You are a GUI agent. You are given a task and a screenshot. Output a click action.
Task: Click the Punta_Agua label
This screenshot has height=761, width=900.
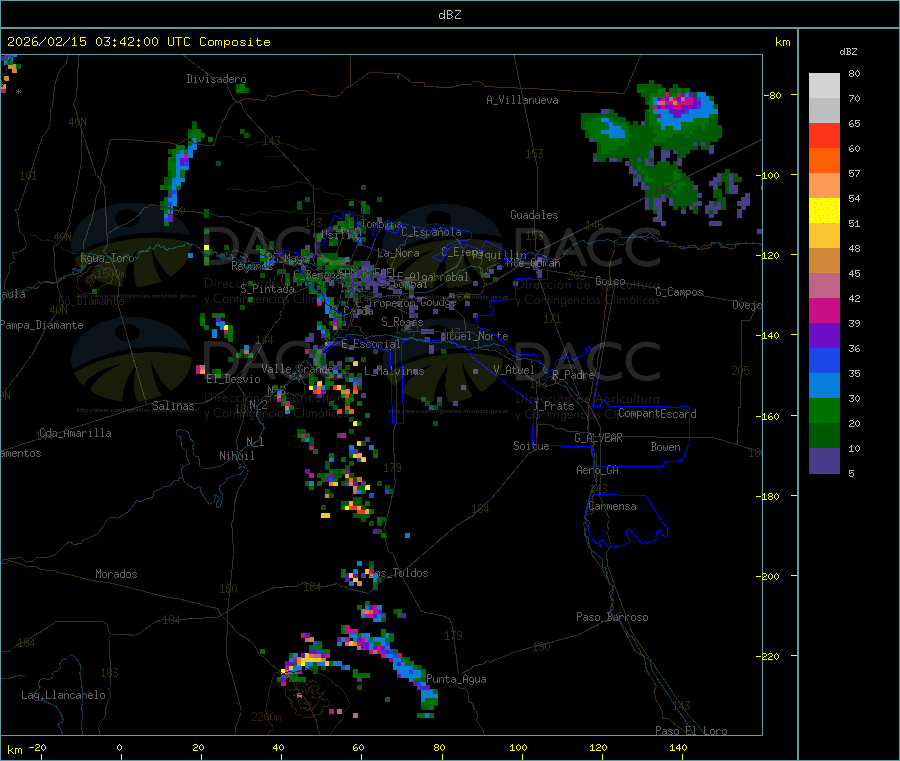(x=456, y=679)
